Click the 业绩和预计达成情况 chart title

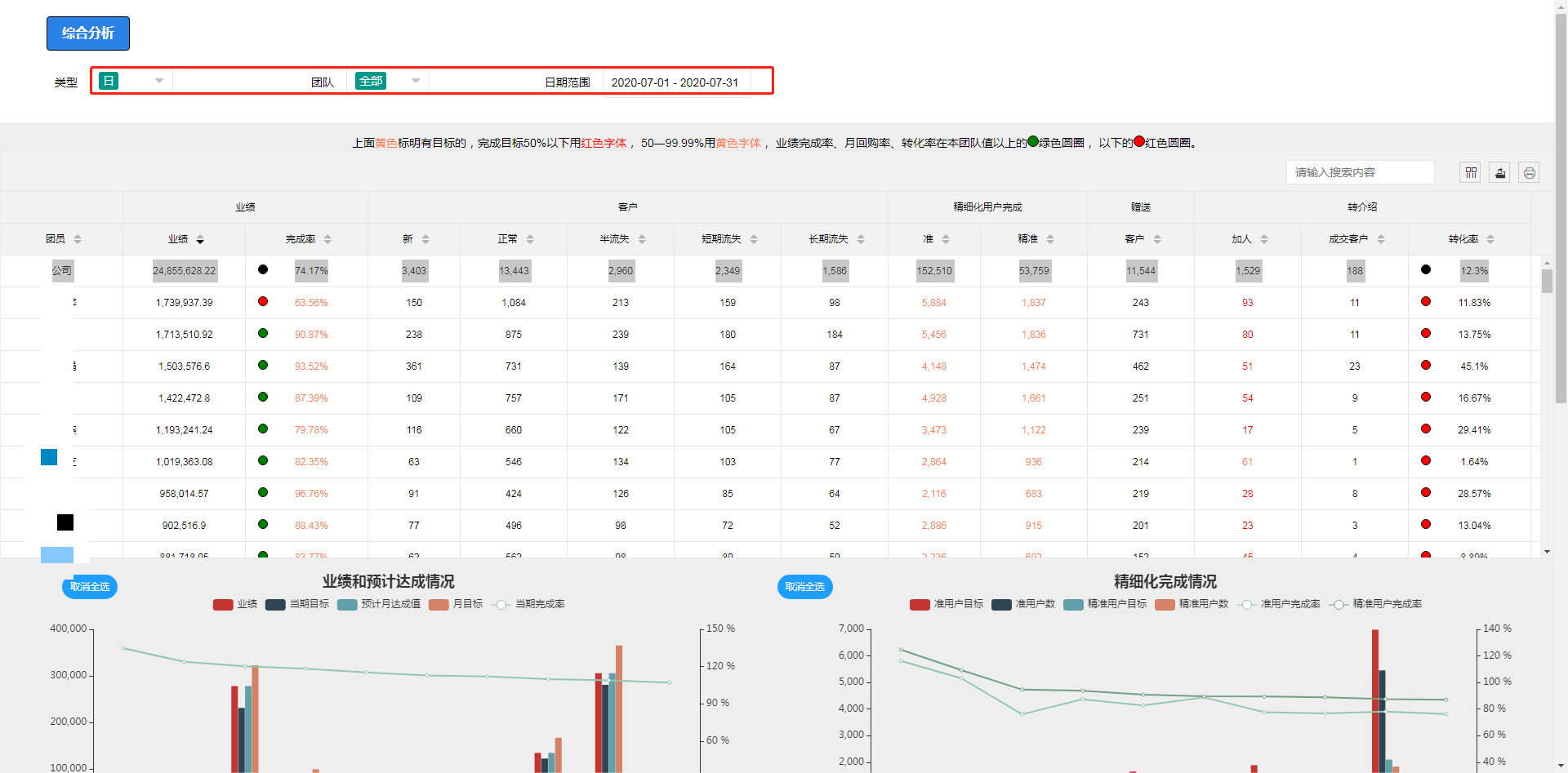[389, 582]
